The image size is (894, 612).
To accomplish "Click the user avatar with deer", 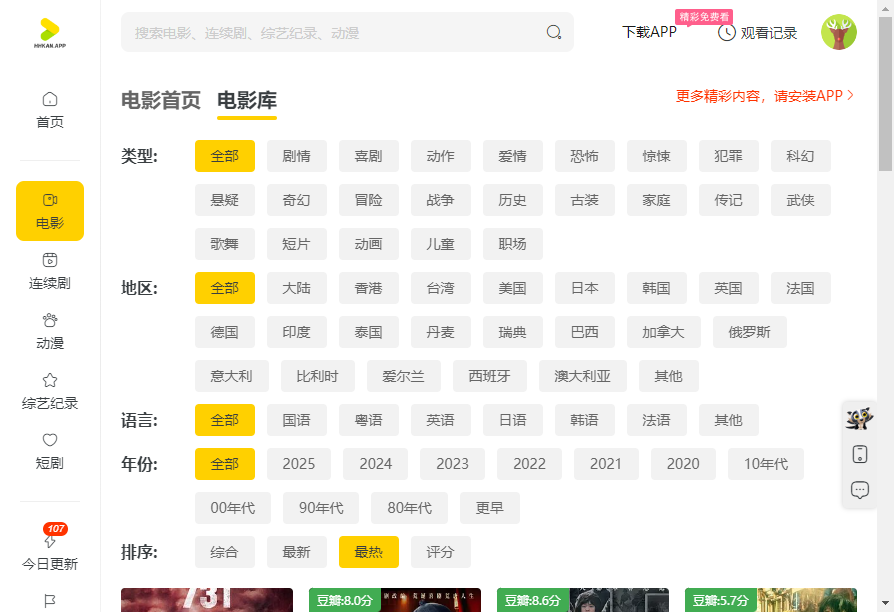I will pos(839,32).
